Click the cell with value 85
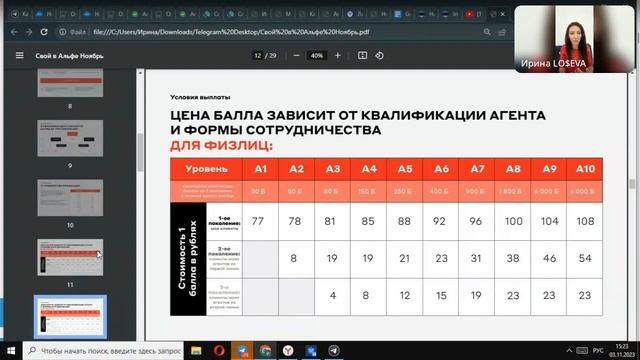The width and height of the screenshot is (640, 360). [368, 221]
